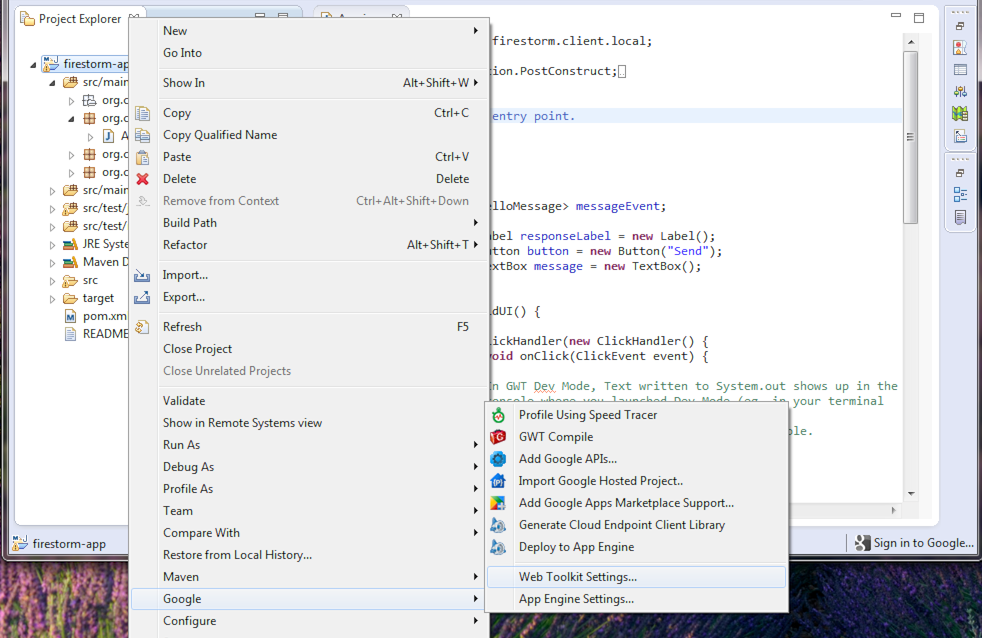Maximize the editor area
Image resolution: width=982 pixels, height=638 pixels.
pos(919,18)
